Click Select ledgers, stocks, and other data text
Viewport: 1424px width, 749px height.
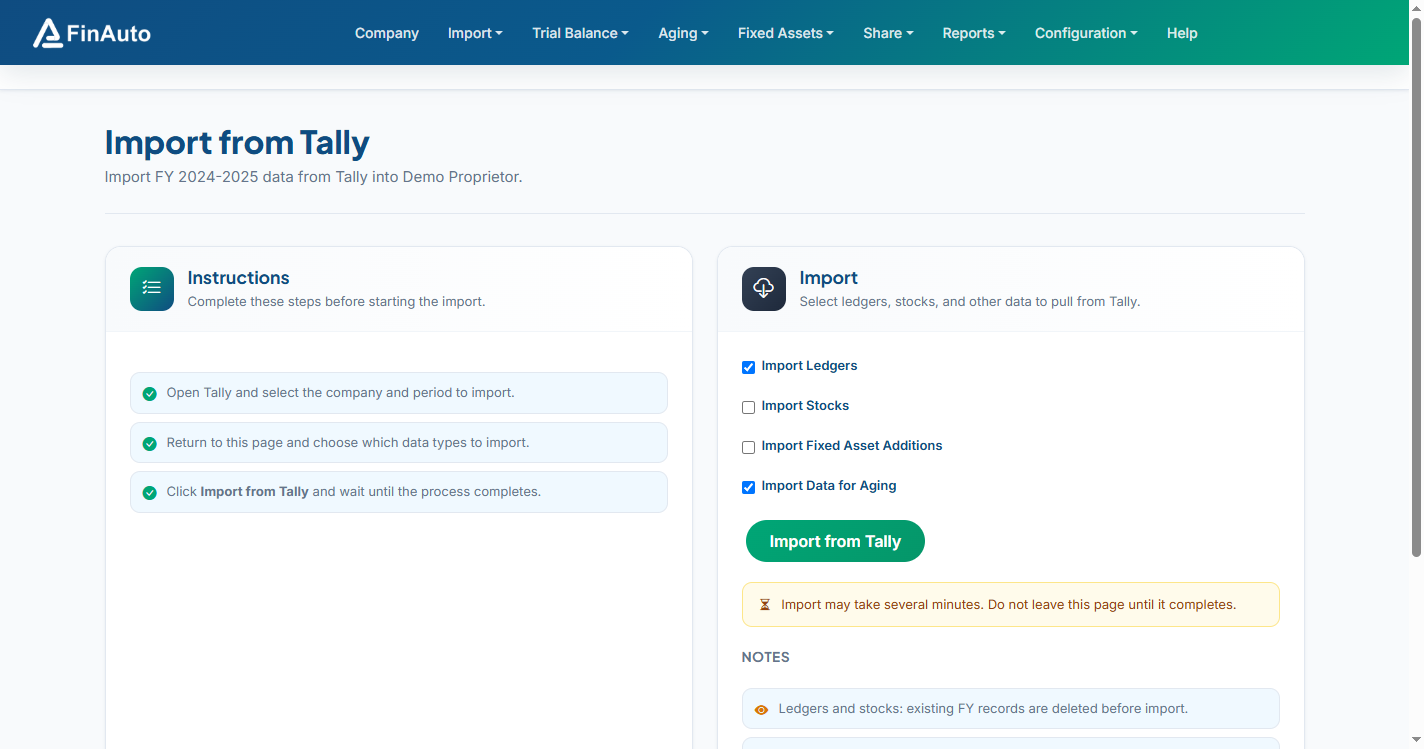(x=970, y=301)
